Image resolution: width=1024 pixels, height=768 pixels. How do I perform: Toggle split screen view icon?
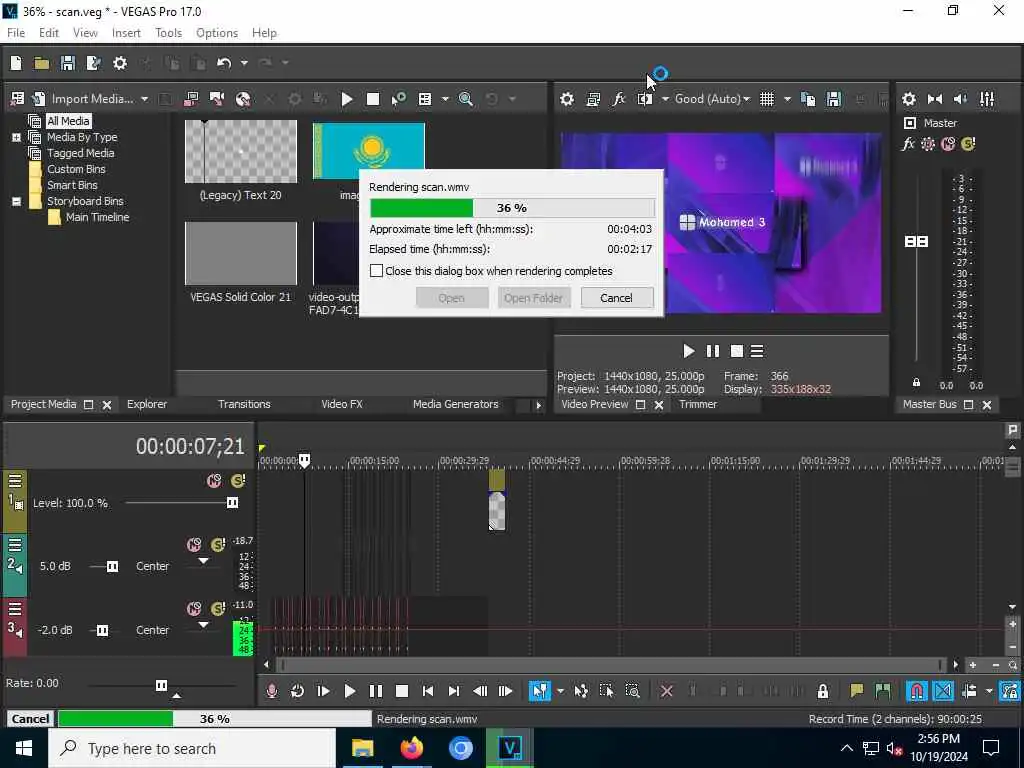click(645, 99)
